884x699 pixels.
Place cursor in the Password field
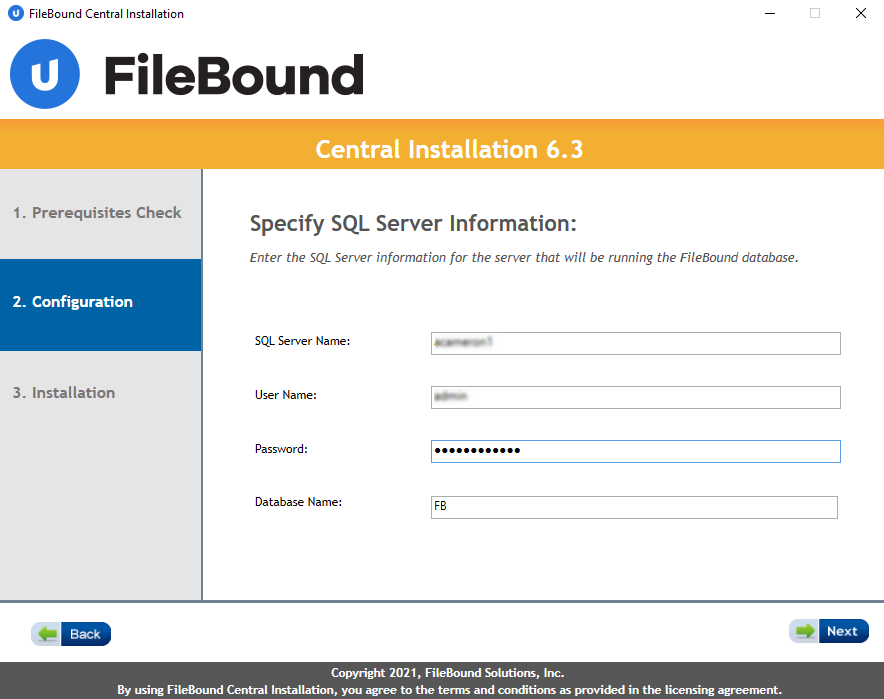point(635,451)
